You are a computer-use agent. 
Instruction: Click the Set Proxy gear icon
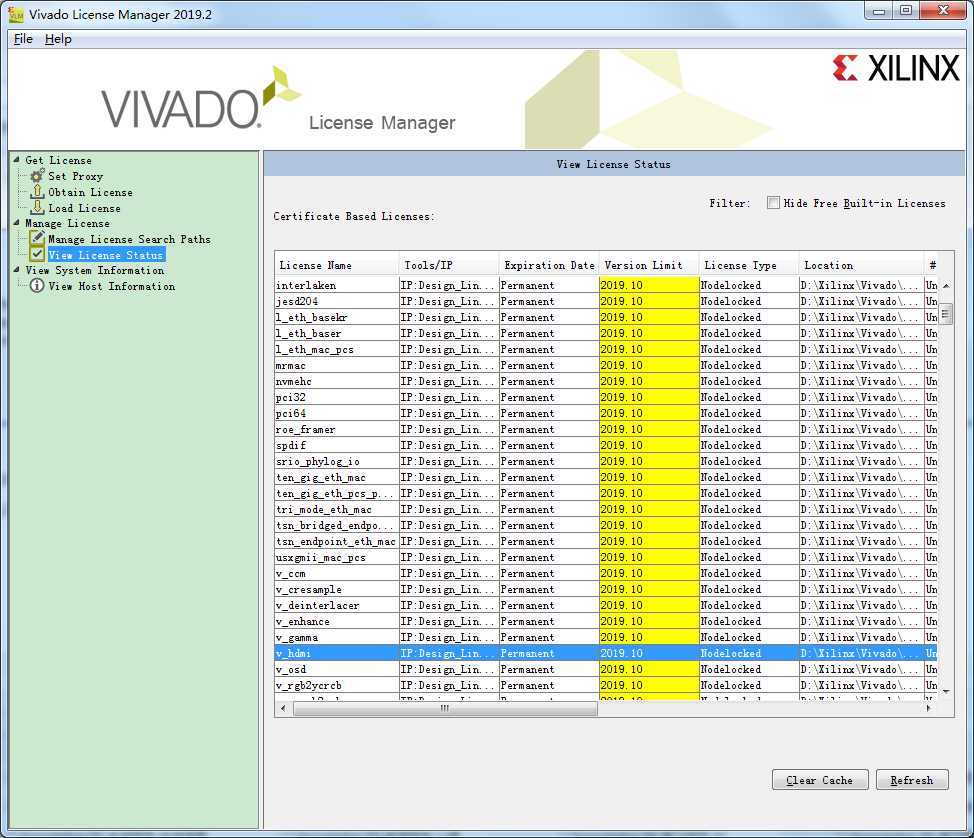(x=37, y=176)
